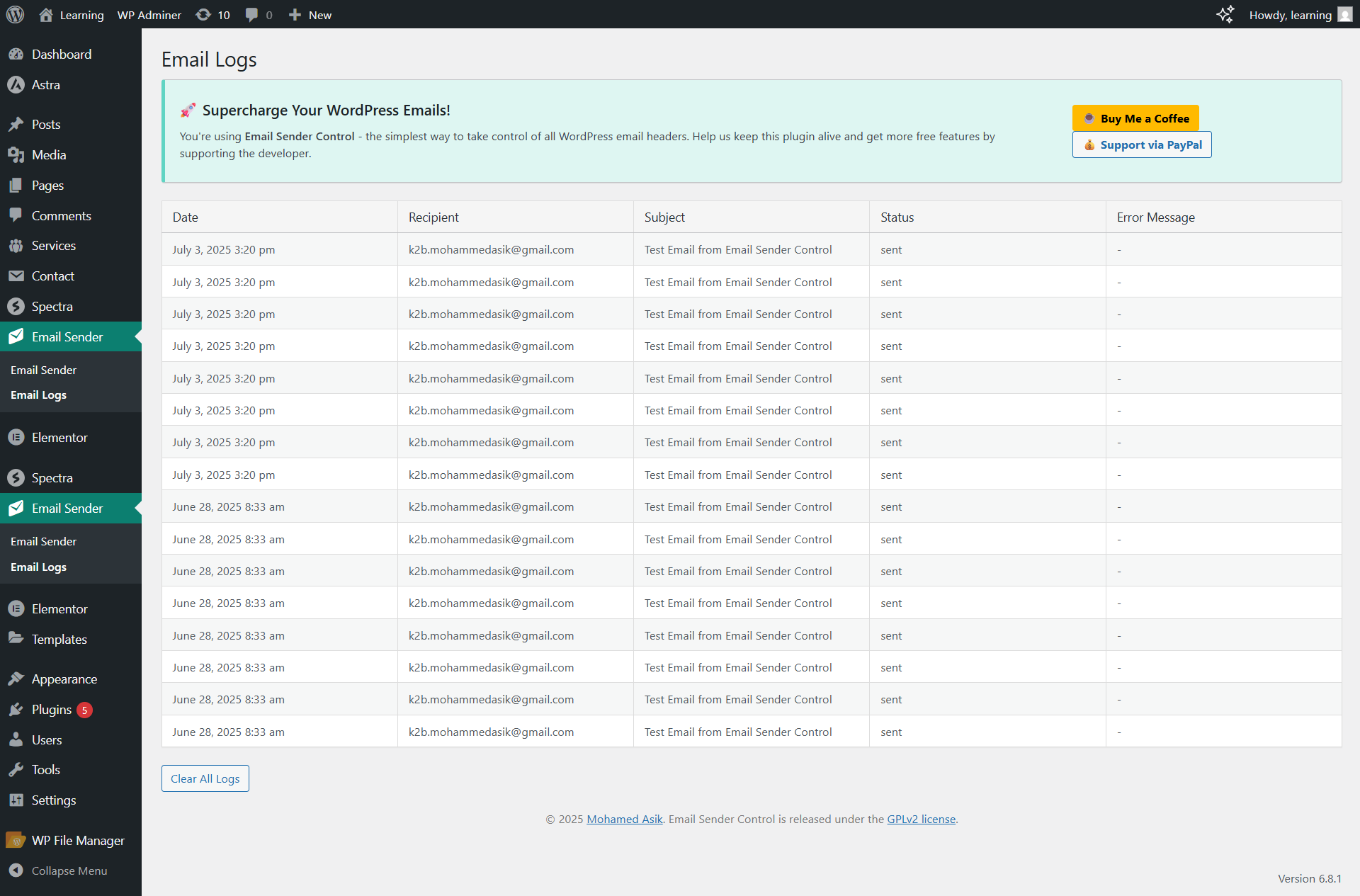Open the WordPress logo menu
Viewport: 1360px width, 896px height.
(x=15, y=14)
